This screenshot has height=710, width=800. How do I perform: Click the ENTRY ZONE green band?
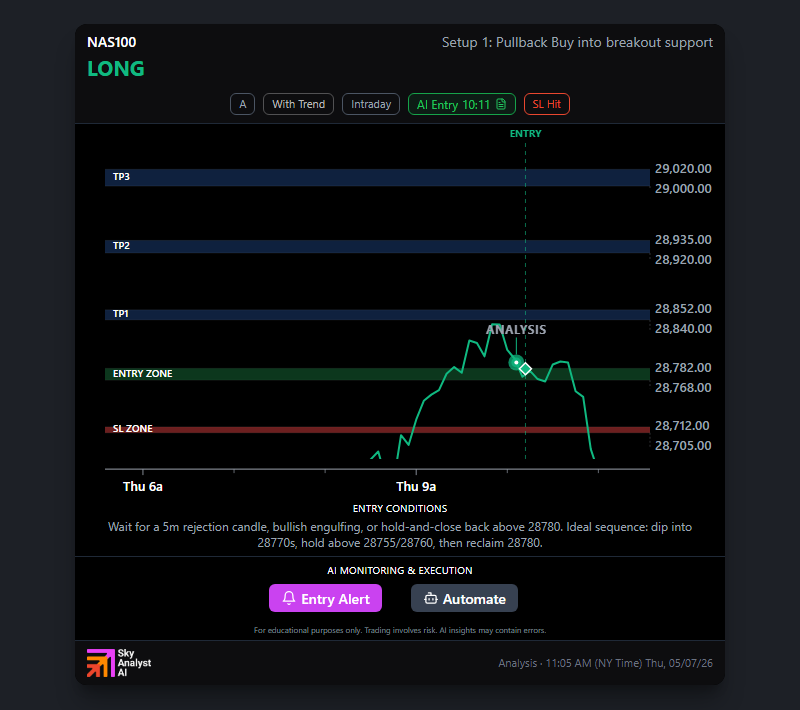377,374
